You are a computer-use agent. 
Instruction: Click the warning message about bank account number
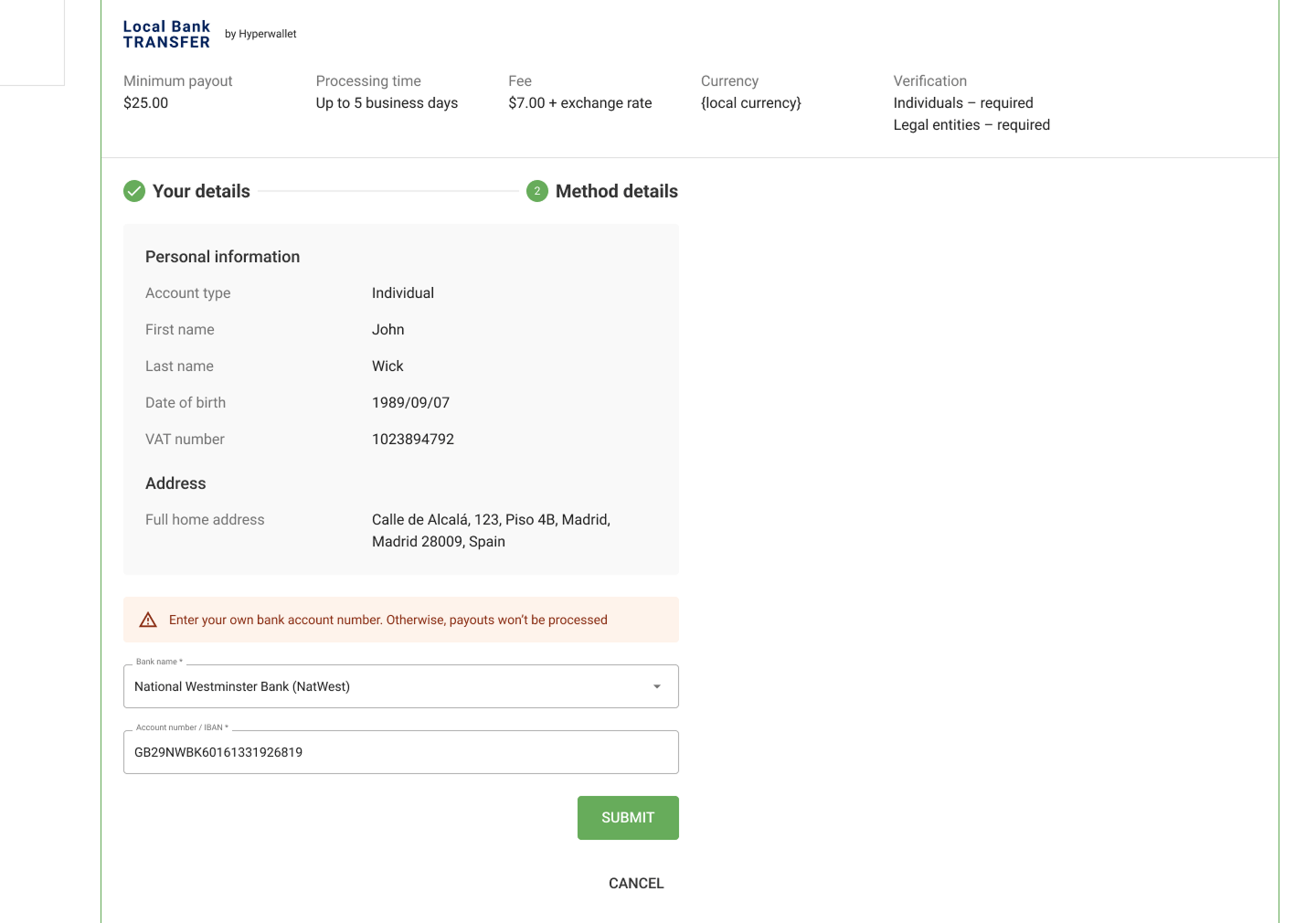(387, 620)
